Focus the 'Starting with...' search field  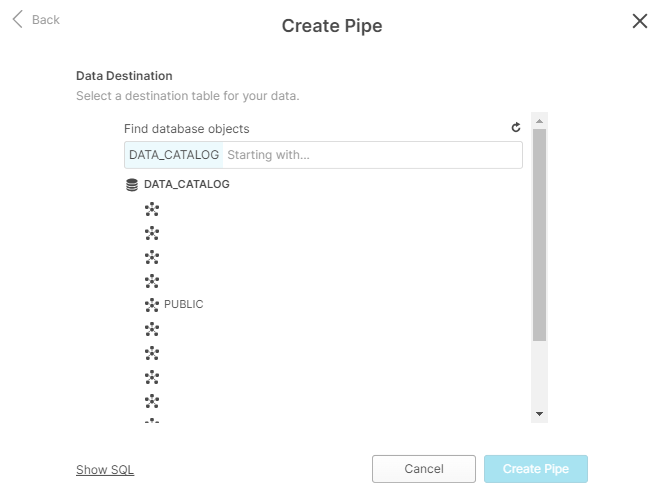tap(370, 155)
